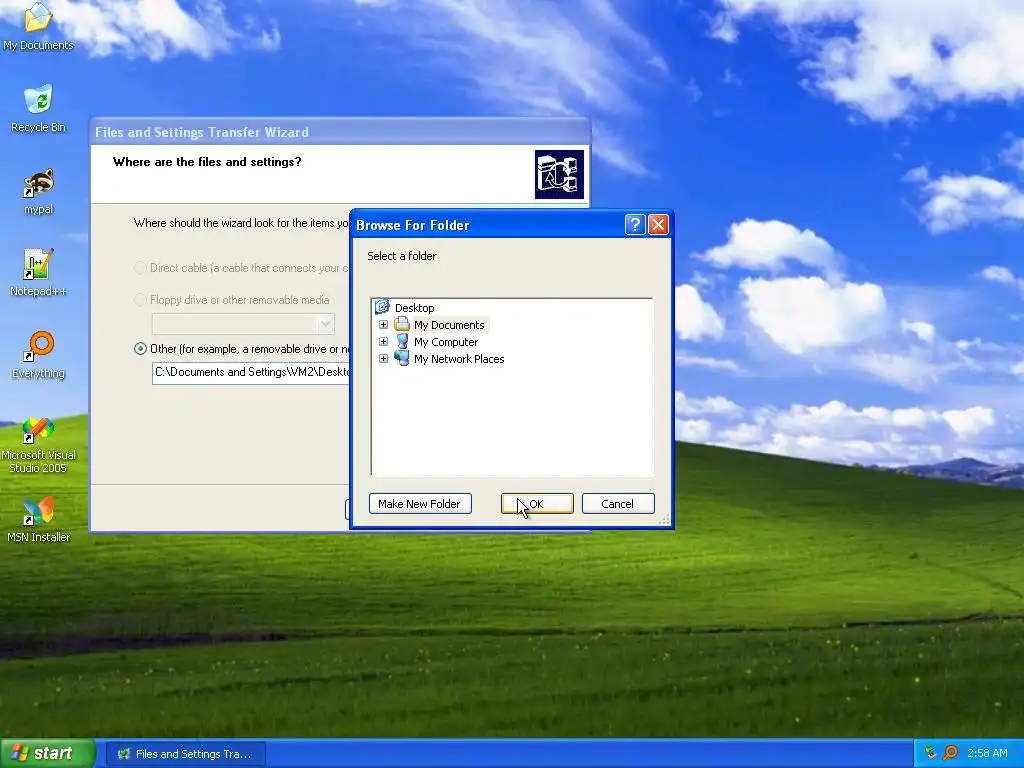Select the Notepad++ desktop shortcut
This screenshot has height=768, width=1024.
38,272
